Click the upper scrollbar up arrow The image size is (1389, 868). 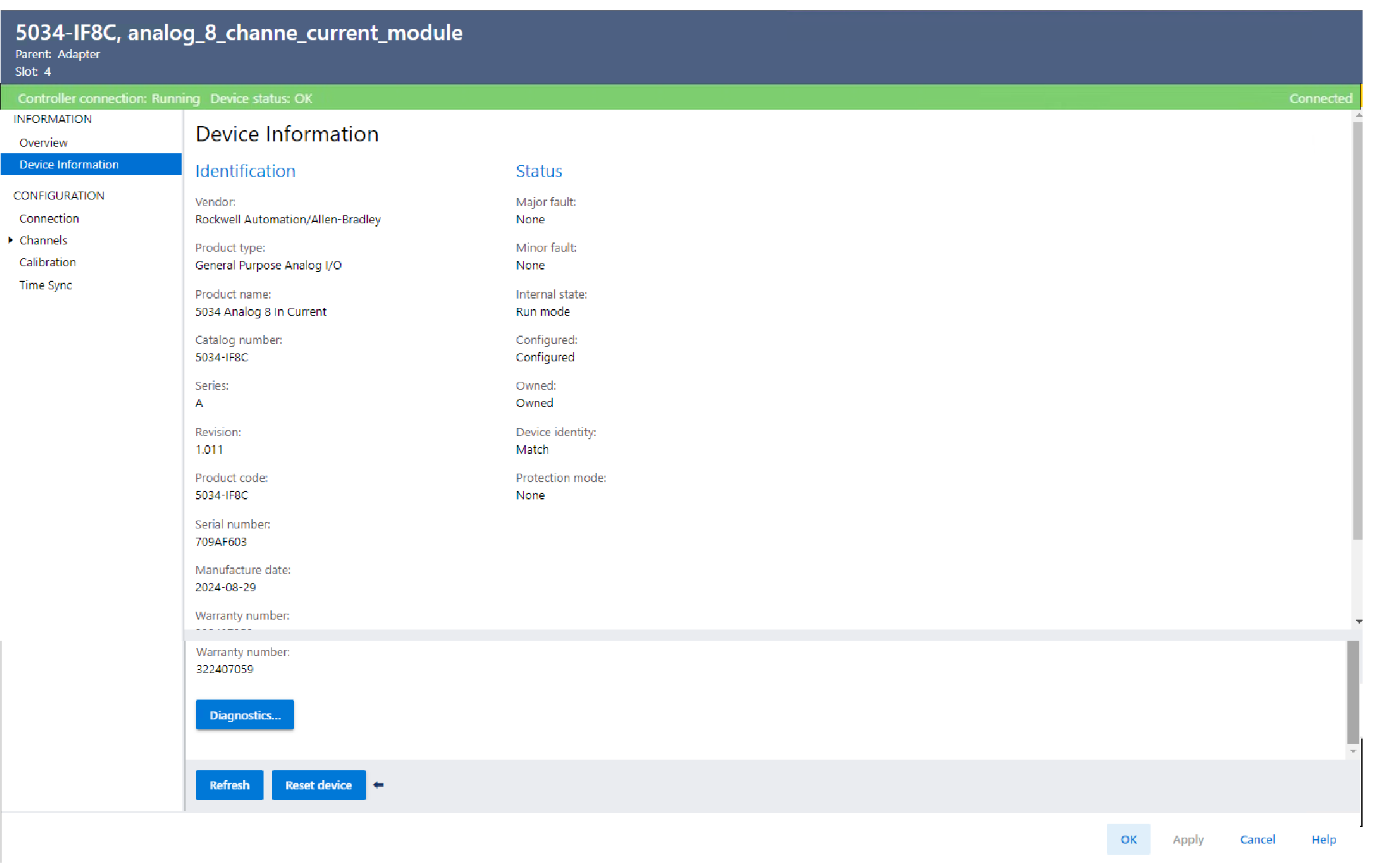[x=1359, y=116]
